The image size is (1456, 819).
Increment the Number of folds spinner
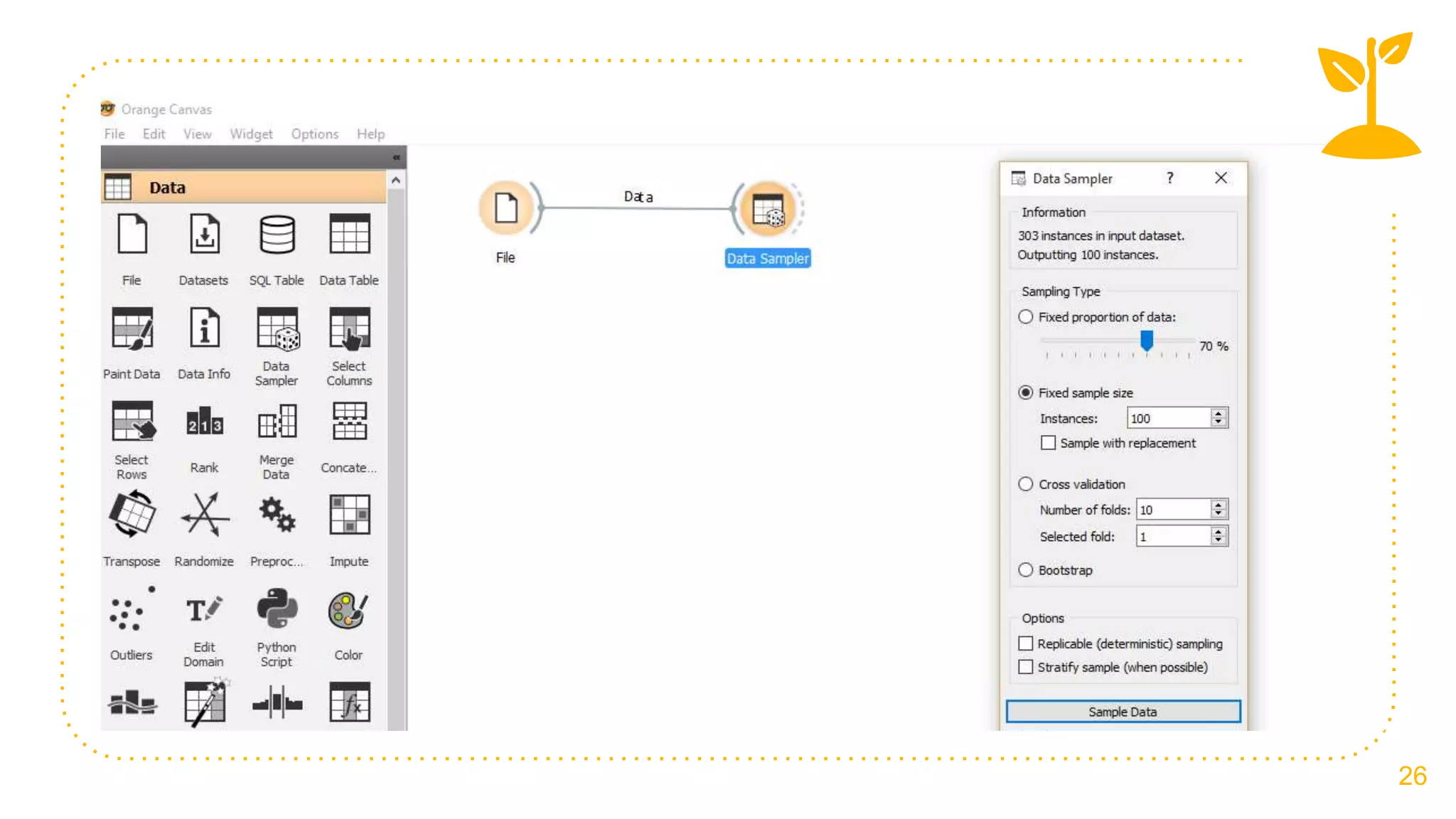tap(1219, 505)
